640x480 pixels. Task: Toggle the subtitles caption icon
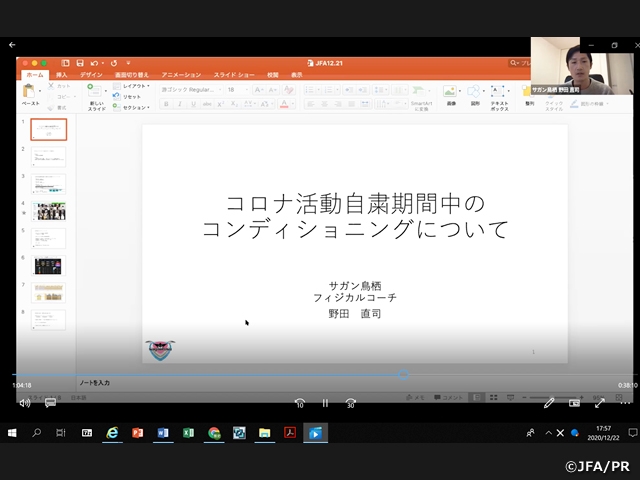[x=50, y=403]
